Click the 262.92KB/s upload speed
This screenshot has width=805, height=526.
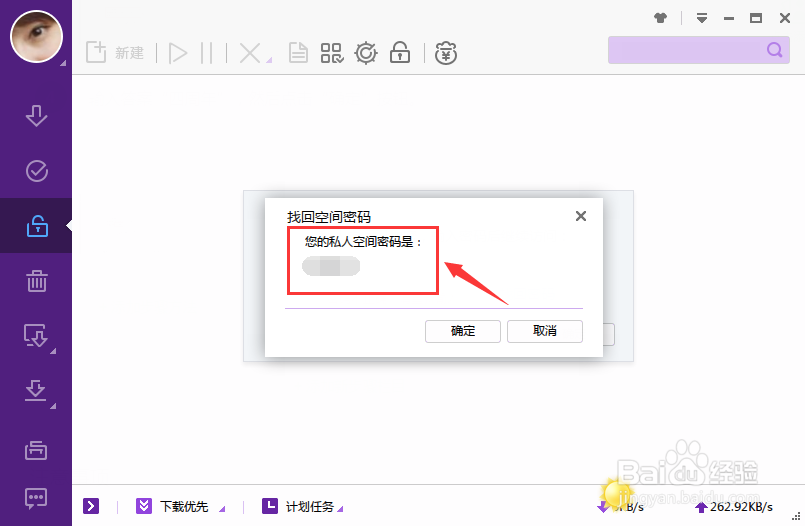[734, 507]
